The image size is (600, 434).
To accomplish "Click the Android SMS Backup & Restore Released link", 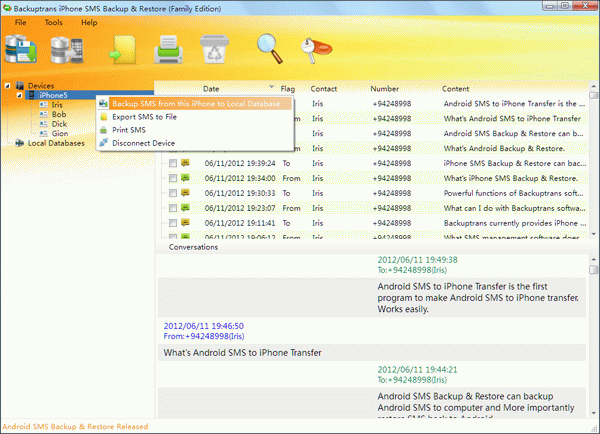I will pos(75,426).
